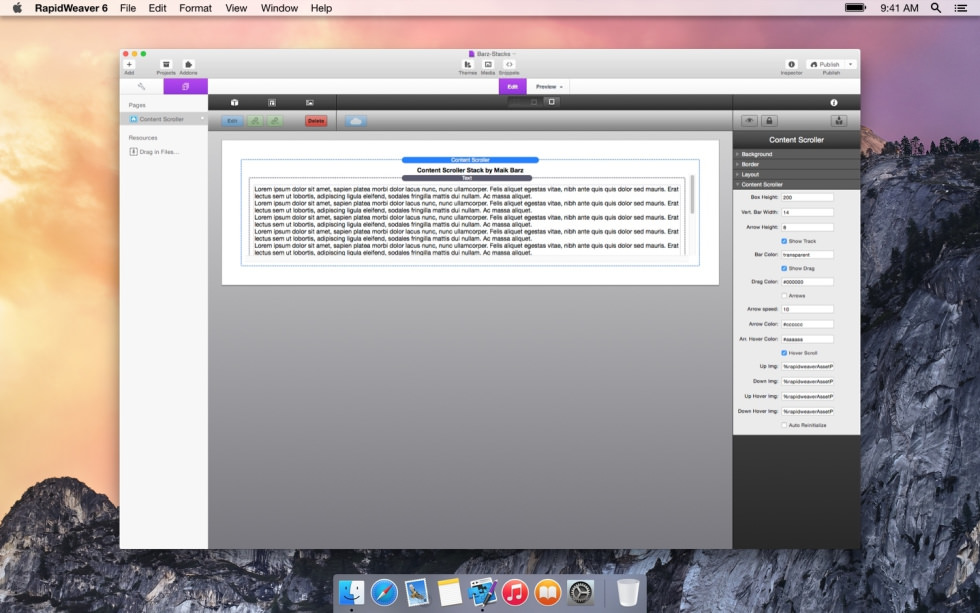This screenshot has width=980, height=613.
Task: Open the Snippets code icon
Action: click(509, 64)
